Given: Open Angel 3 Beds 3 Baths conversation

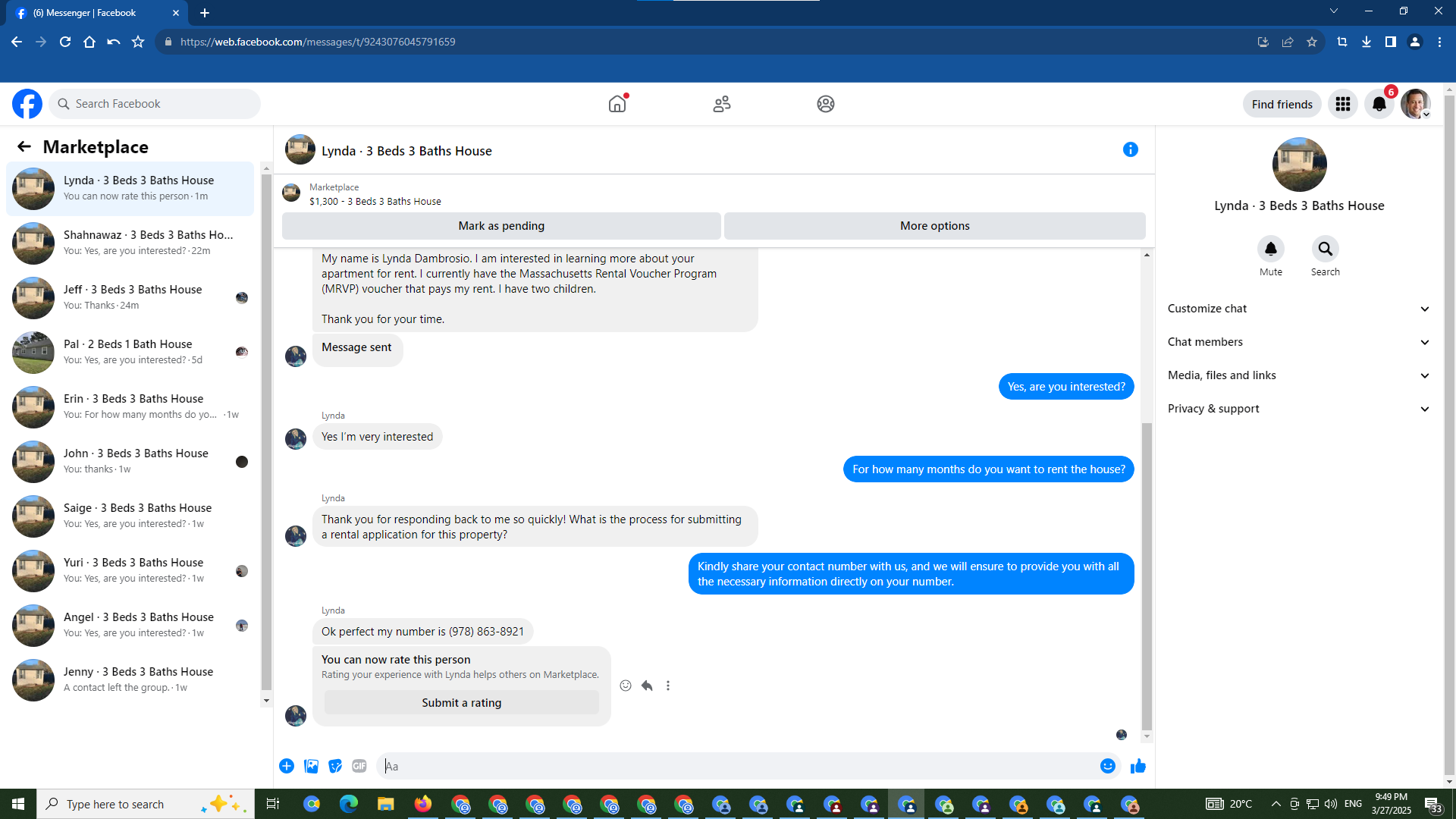Looking at the screenshot, I should [130, 625].
